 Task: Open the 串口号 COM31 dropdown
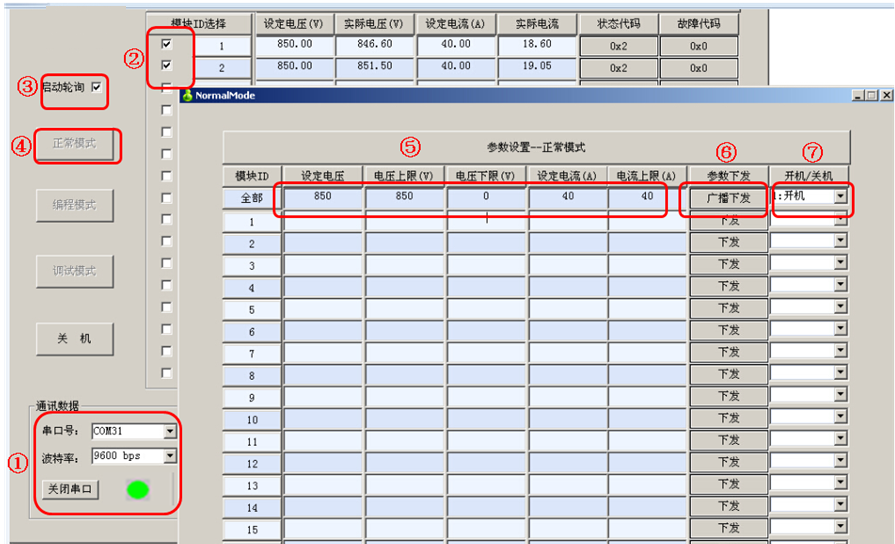170,432
